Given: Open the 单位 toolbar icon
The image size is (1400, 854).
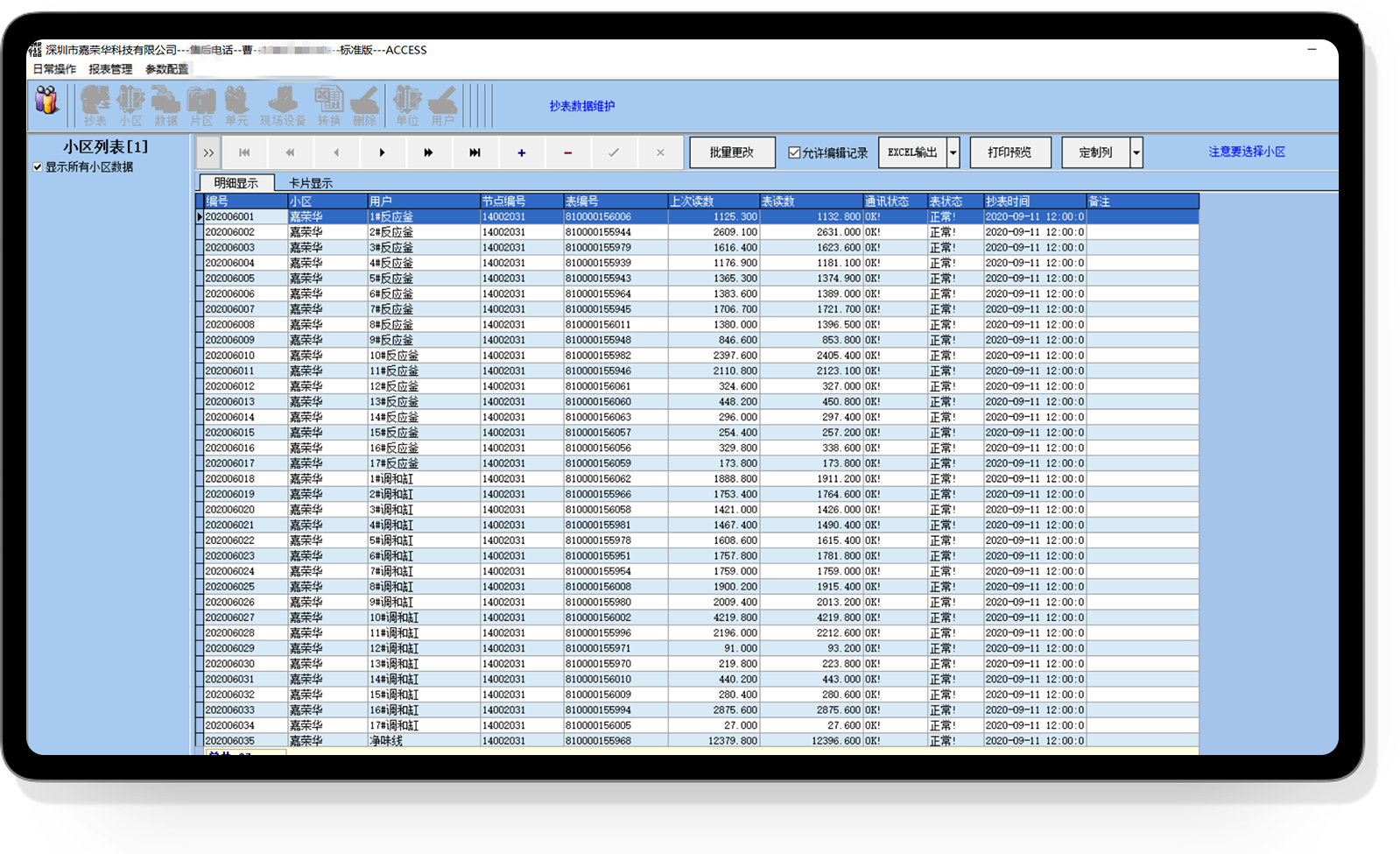Looking at the screenshot, I should pyautogui.click(x=407, y=106).
